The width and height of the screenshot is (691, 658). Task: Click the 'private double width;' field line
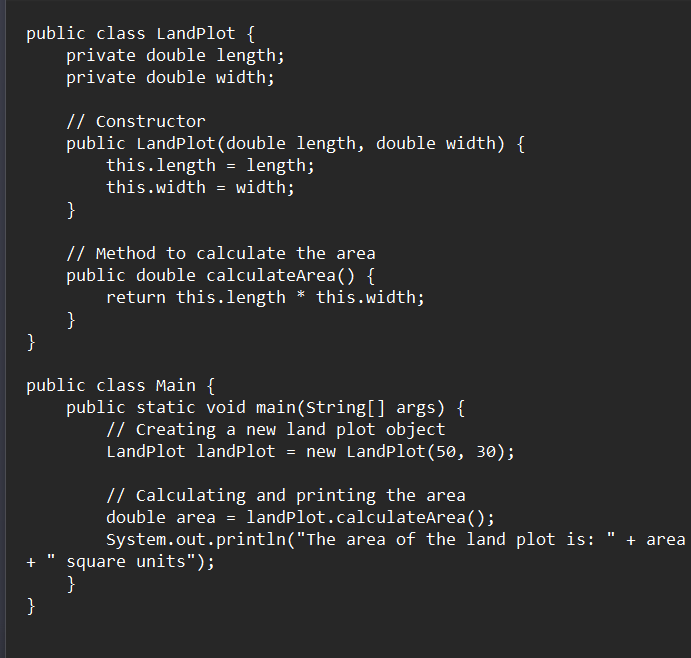170,78
